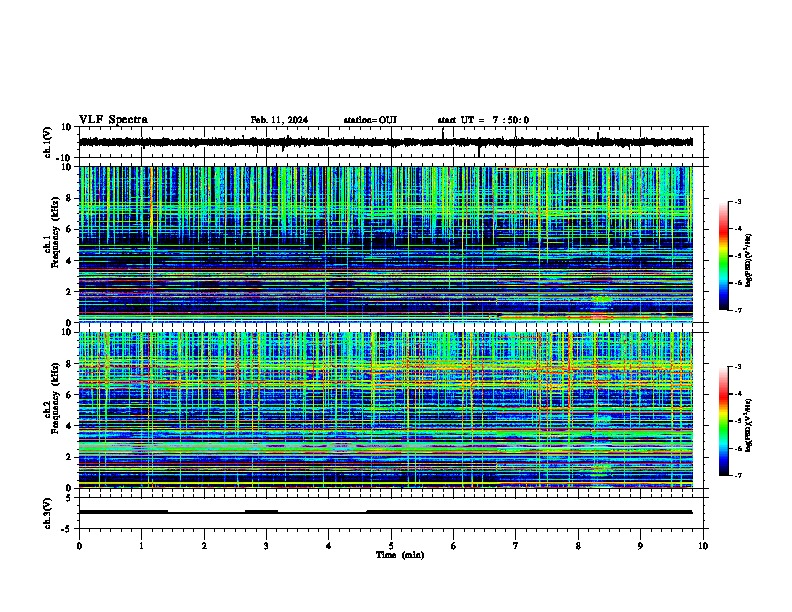Click time axis tick label "3"
Image resolution: width=792 pixels, height=612 pixels.
point(266,546)
